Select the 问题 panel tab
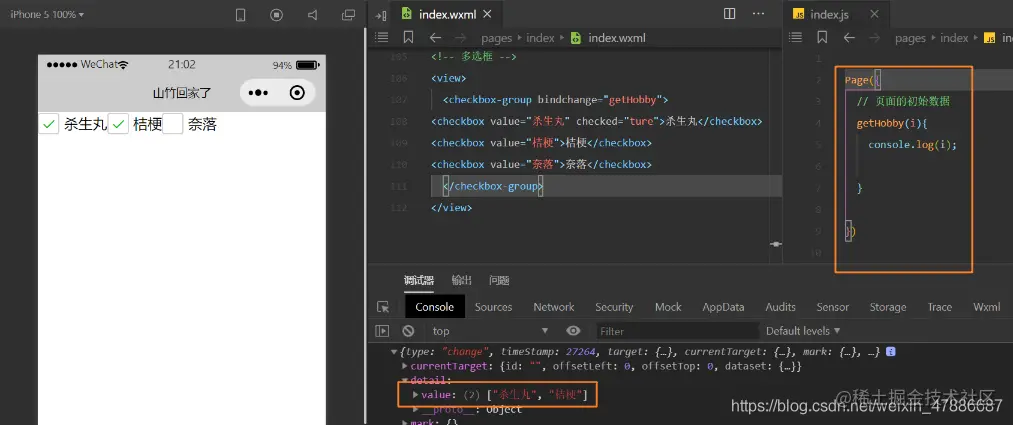 499,280
